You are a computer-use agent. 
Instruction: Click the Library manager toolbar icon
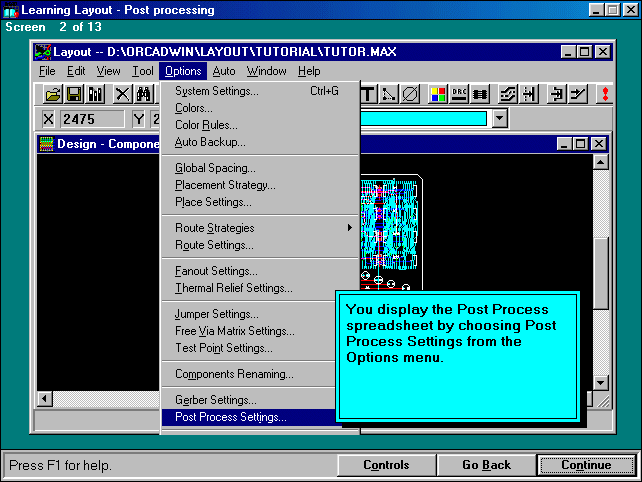(x=96, y=94)
